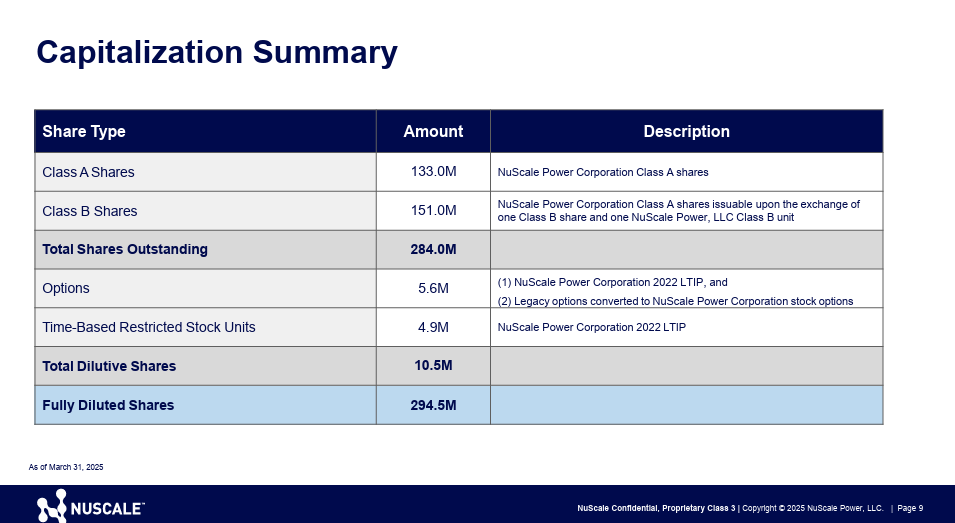Select the 10.5M amount cell

click(x=433, y=366)
